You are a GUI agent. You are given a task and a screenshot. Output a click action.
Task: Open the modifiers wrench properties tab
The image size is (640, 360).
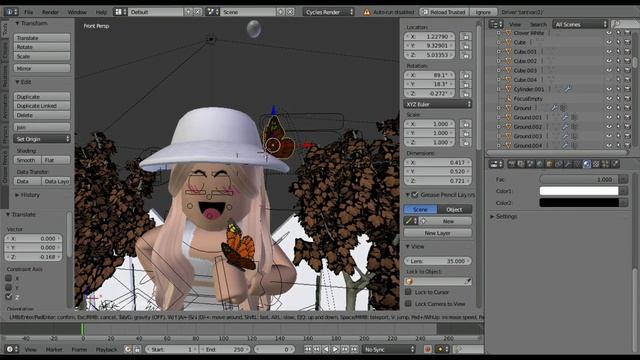click(x=568, y=164)
